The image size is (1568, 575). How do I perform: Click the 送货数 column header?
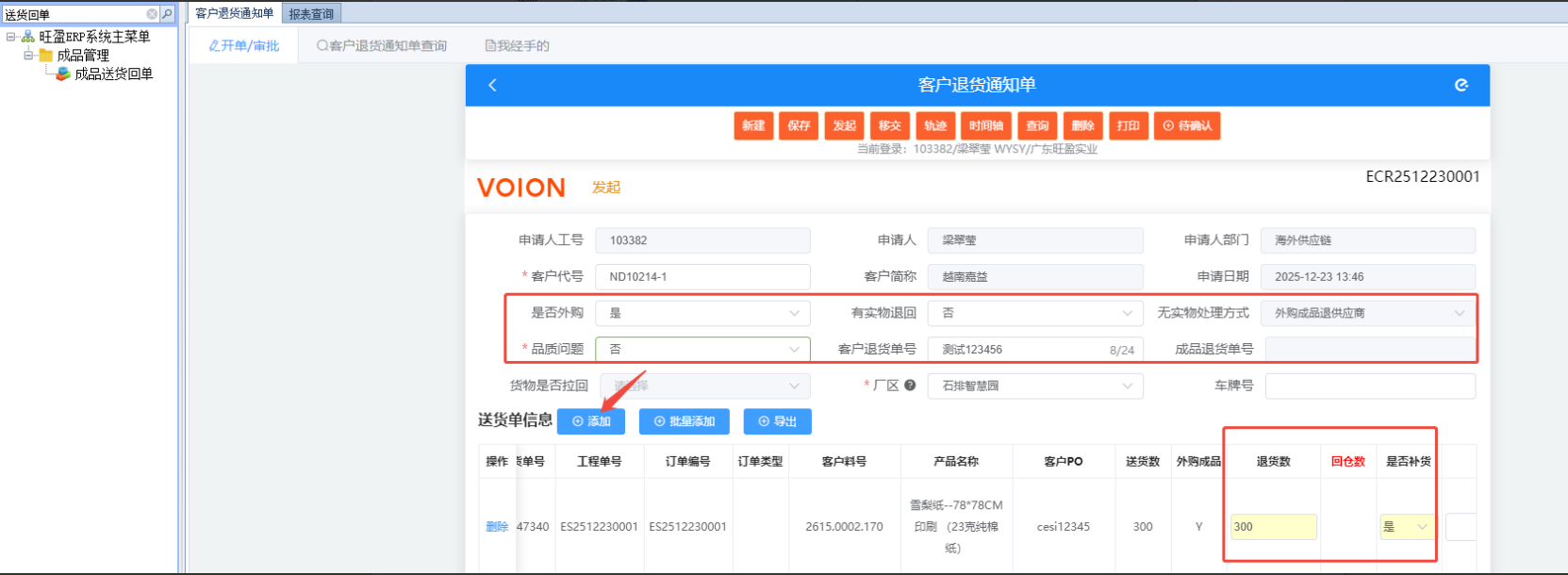pos(1143,461)
